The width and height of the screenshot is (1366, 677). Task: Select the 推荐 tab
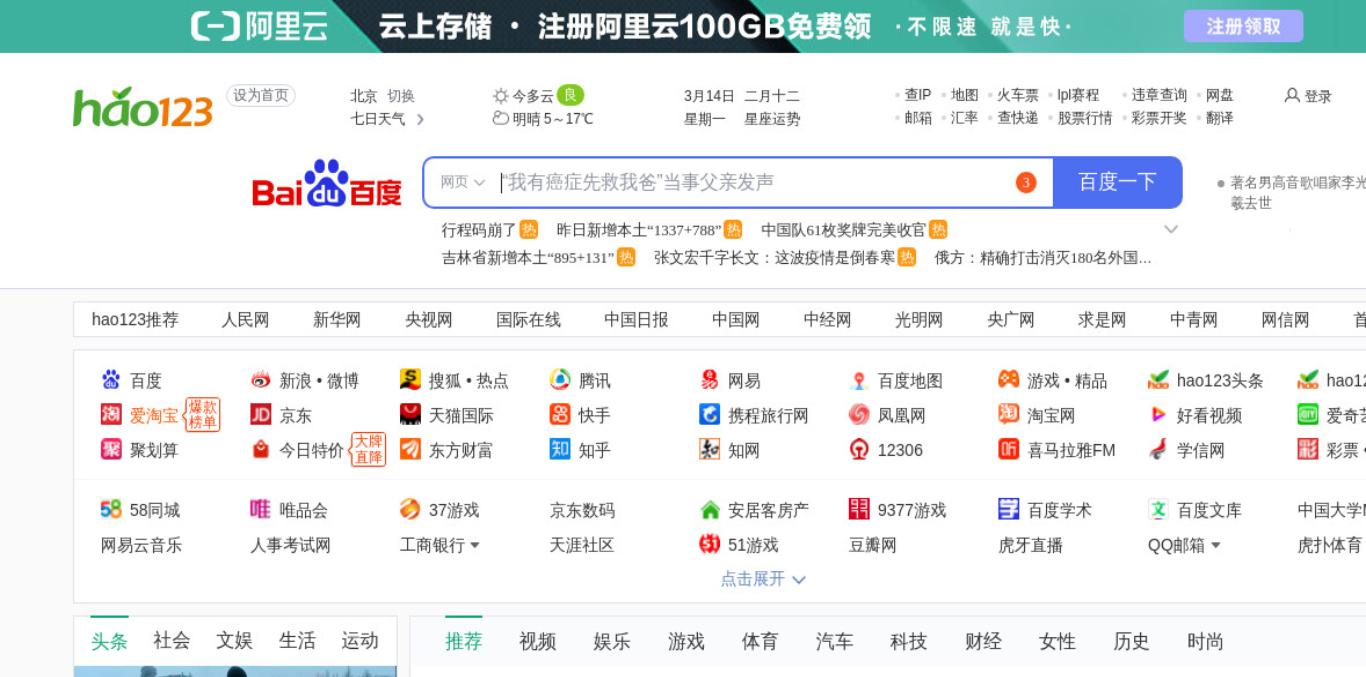click(x=464, y=641)
